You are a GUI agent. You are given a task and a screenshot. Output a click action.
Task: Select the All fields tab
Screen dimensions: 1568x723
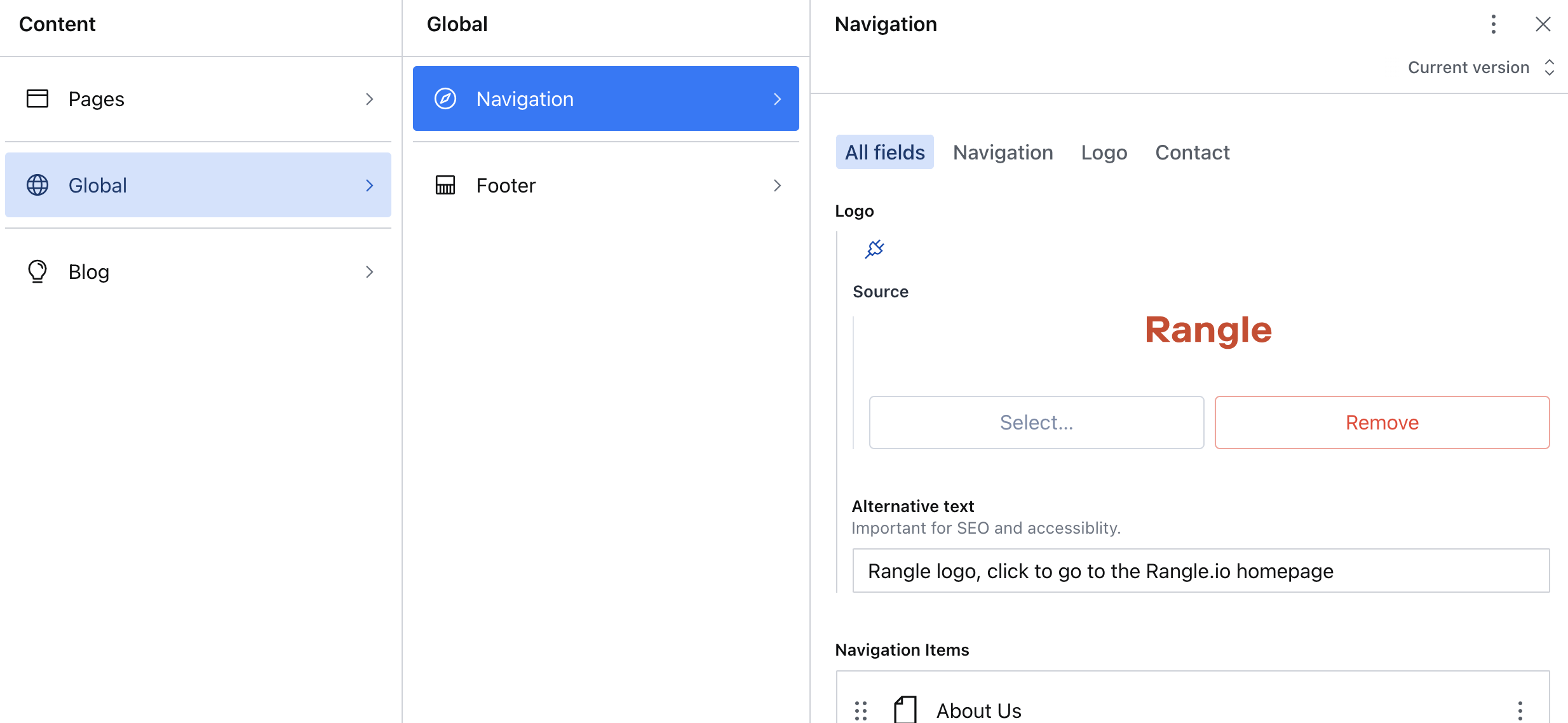(x=884, y=152)
